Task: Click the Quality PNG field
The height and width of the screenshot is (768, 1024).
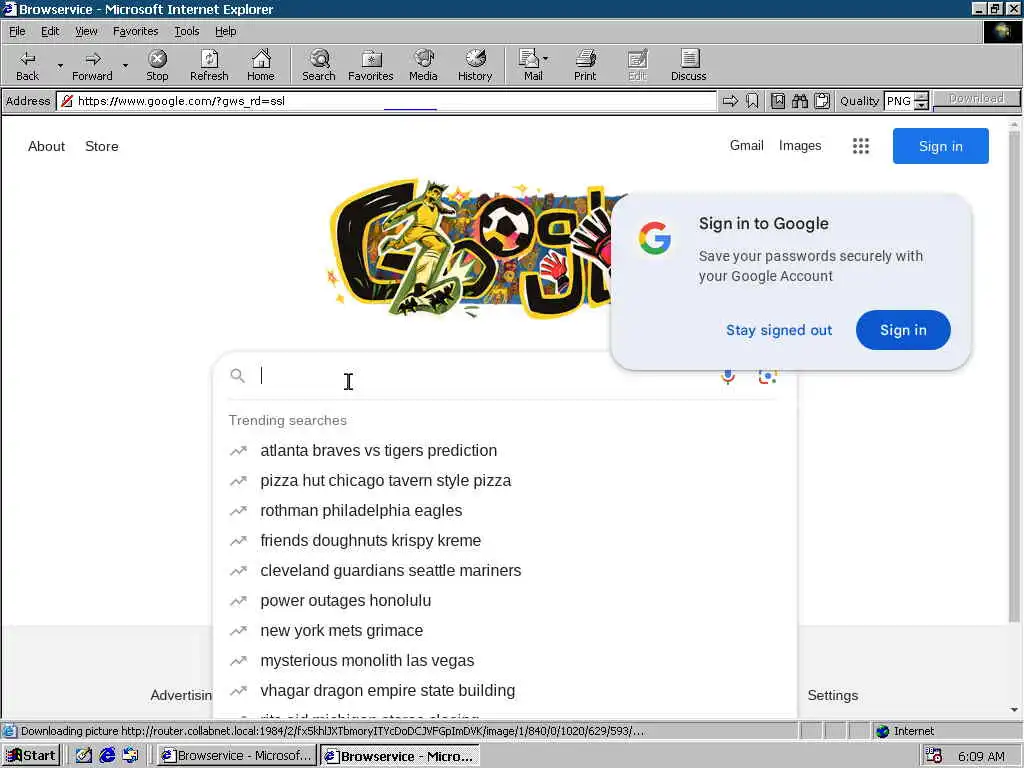Action: click(x=899, y=101)
